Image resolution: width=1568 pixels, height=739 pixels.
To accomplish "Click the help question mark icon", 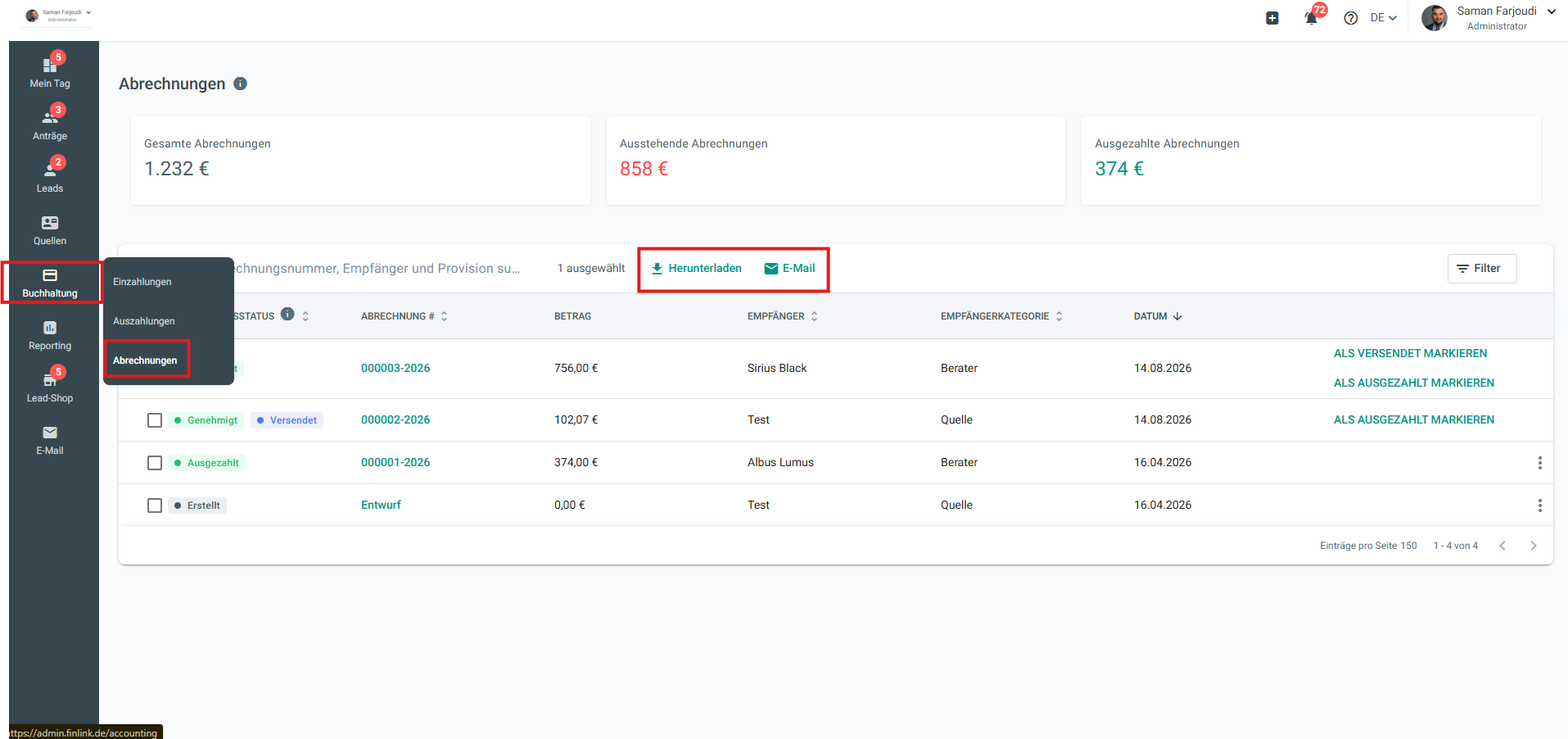I will pyautogui.click(x=1351, y=18).
